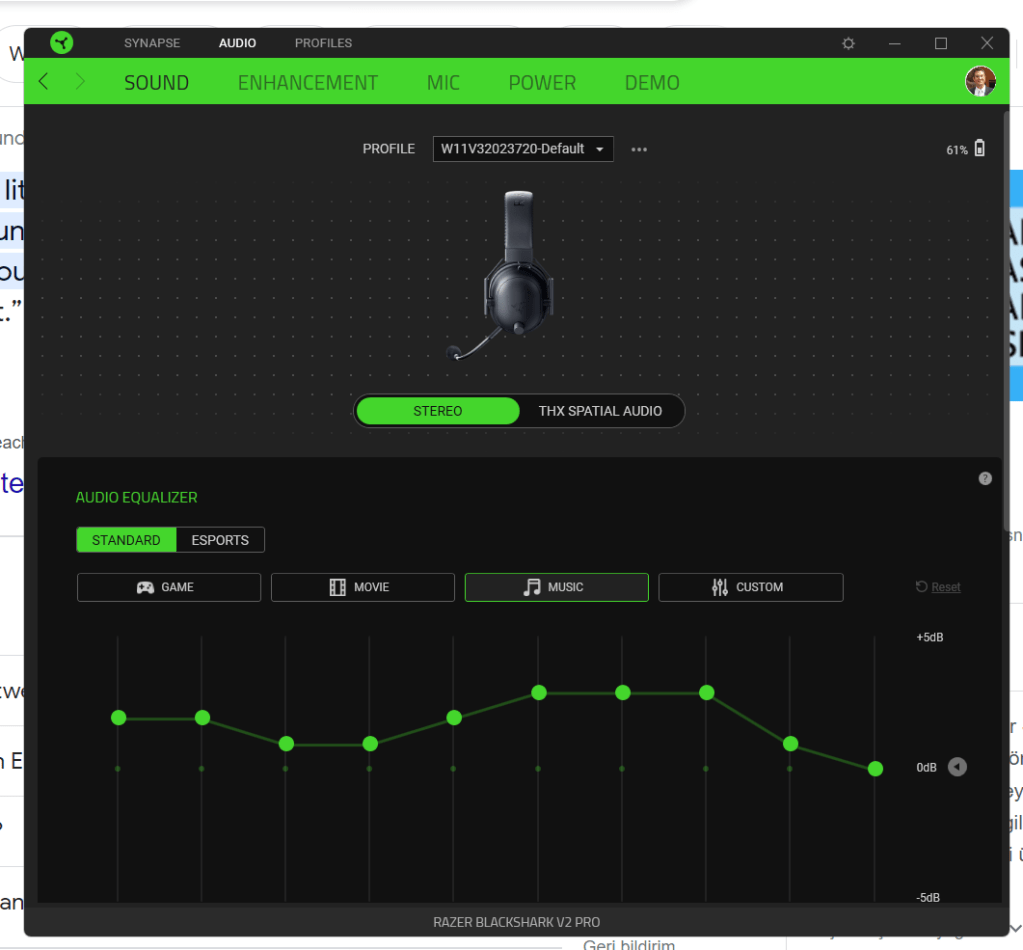
Task: Click the third equalizer band handle
Action: point(286,744)
